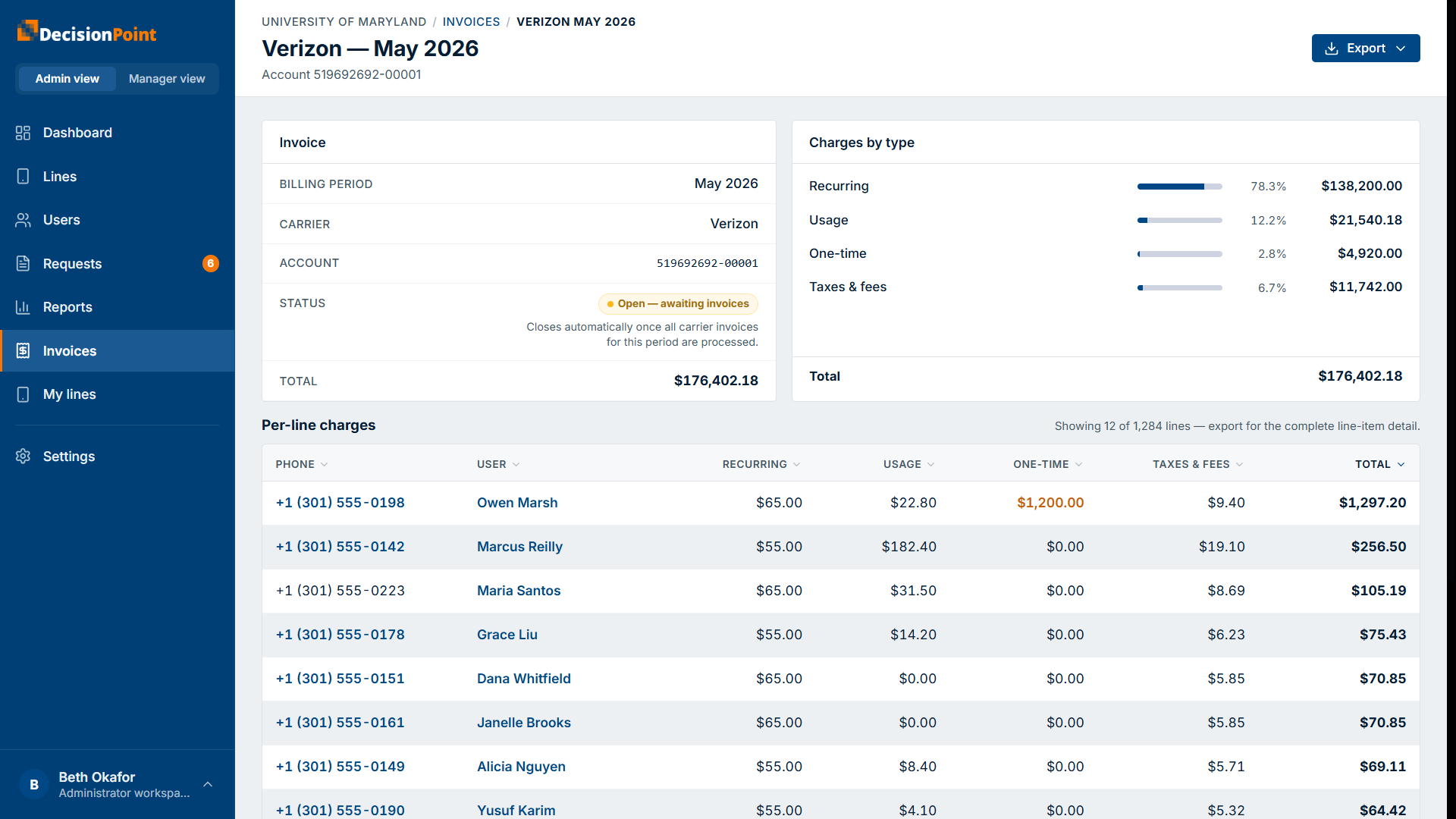Click the Invoices receipt icon
1456x819 pixels.
pyautogui.click(x=23, y=351)
